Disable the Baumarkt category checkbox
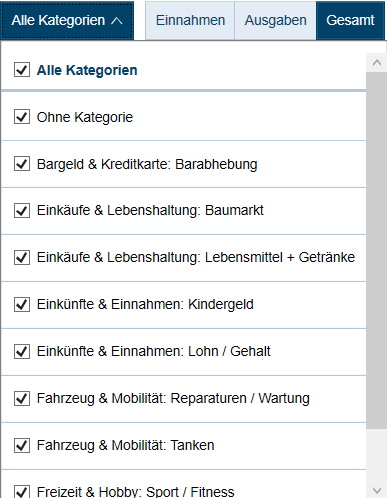Image resolution: width=387 pixels, height=498 pixels. click(22, 211)
